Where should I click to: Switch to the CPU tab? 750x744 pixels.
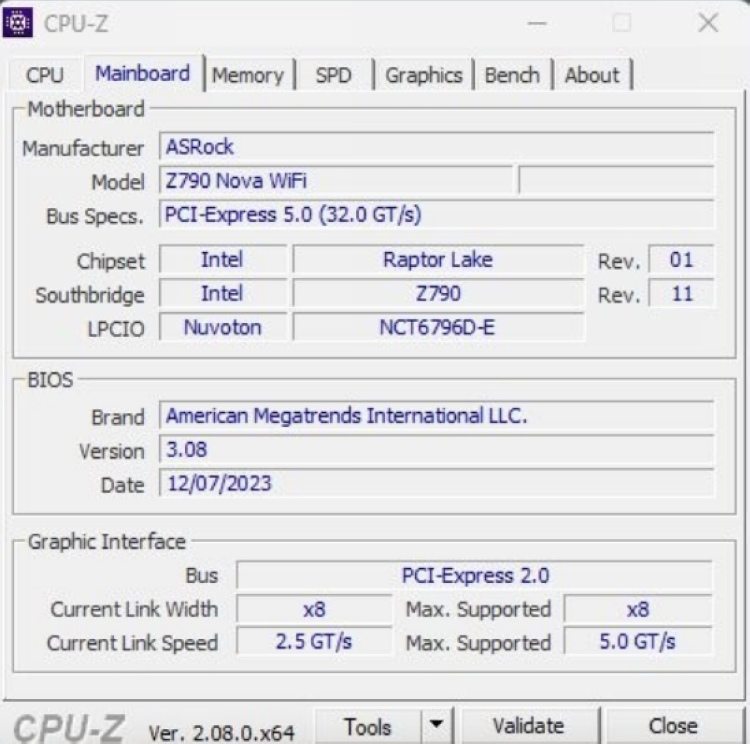(x=44, y=75)
